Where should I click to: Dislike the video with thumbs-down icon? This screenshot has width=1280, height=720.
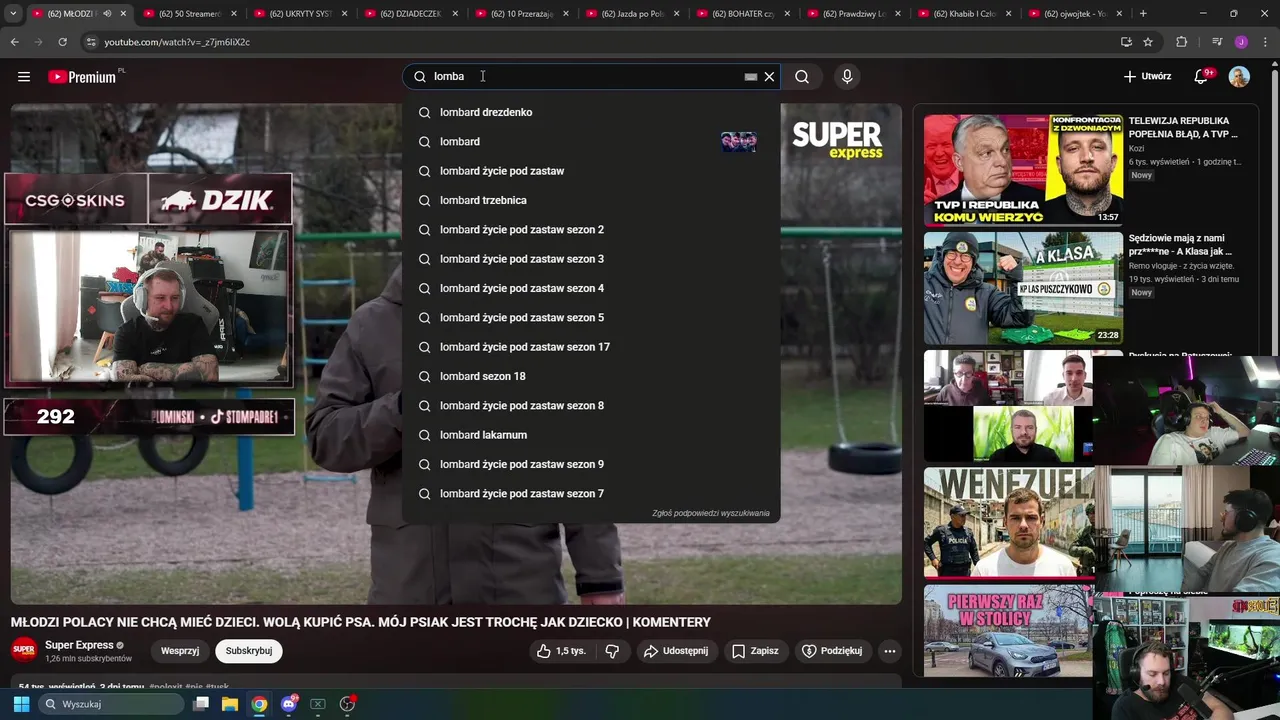(612, 651)
